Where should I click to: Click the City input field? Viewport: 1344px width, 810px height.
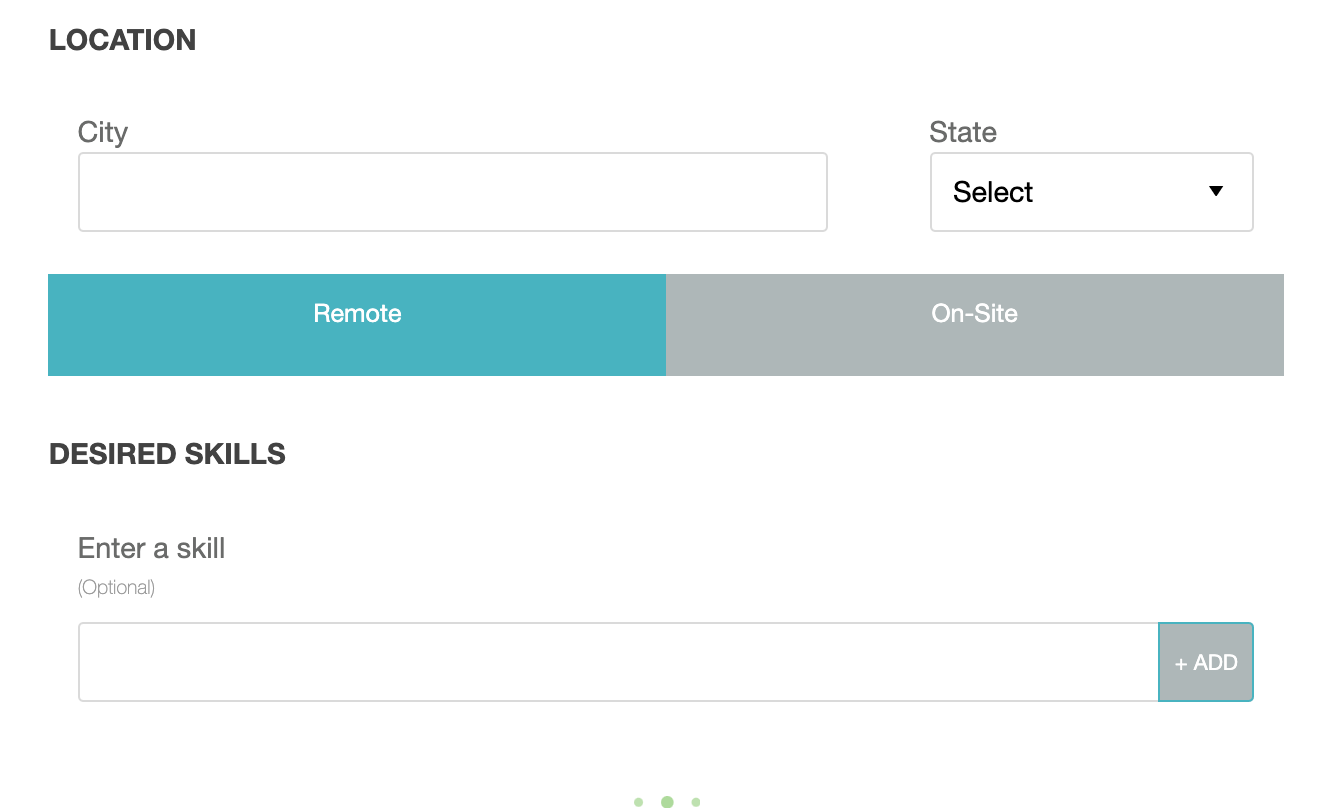click(453, 192)
